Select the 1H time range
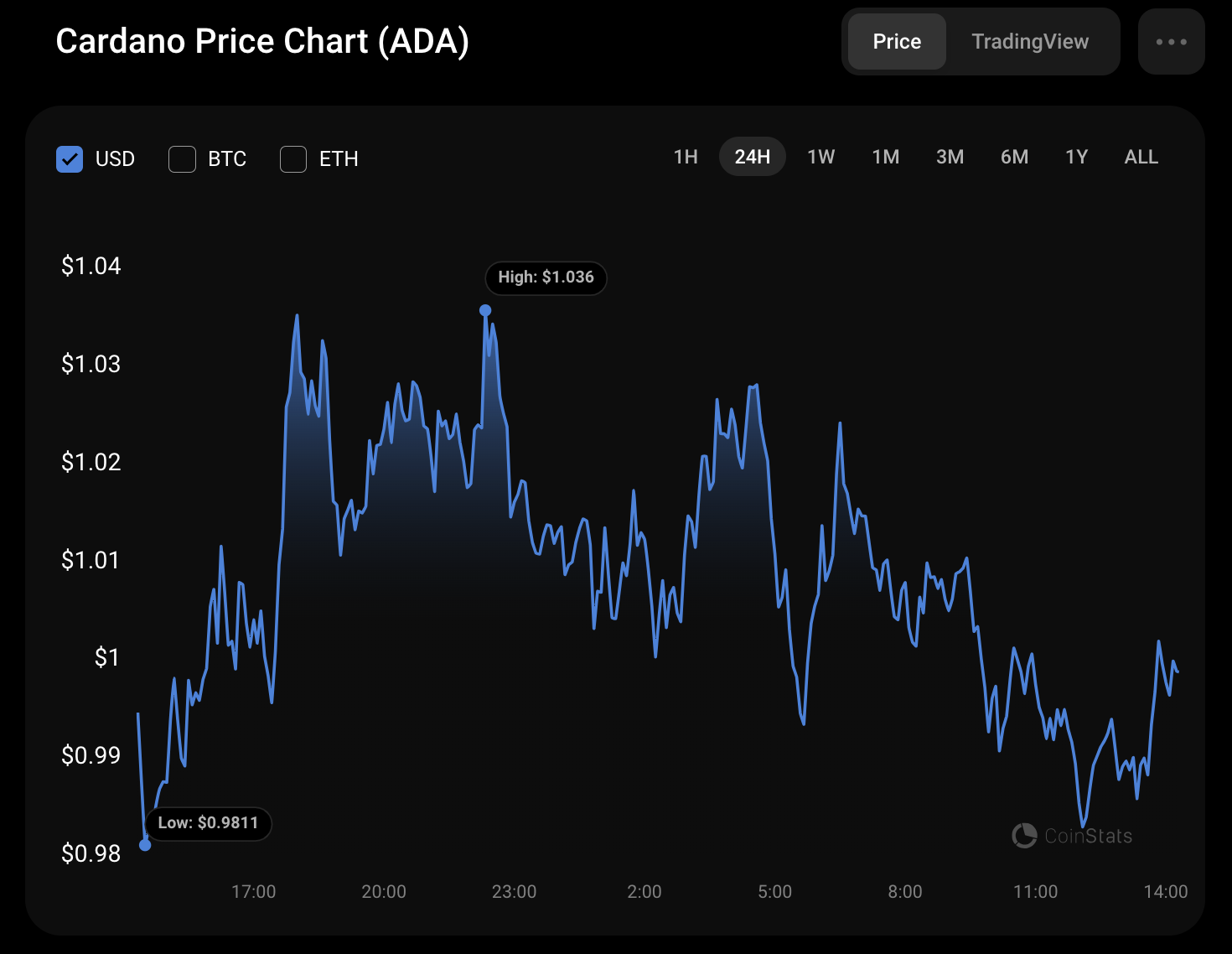The width and height of the screenshot is (1232, 954). [x=686, y=157]
